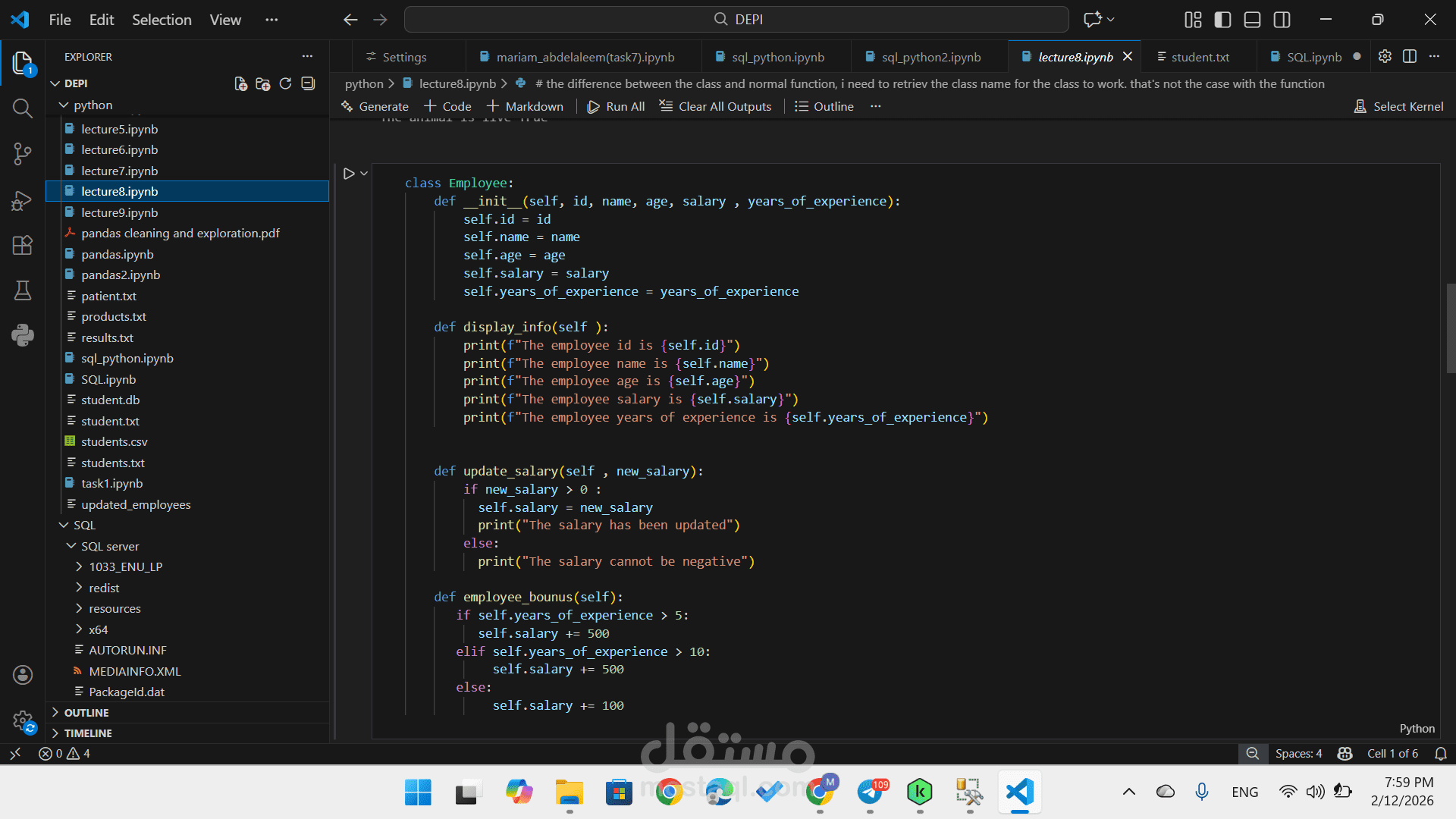Screen dimensions: 1456x819
Task: Open the Testing flask view
Action: (23, 290)
